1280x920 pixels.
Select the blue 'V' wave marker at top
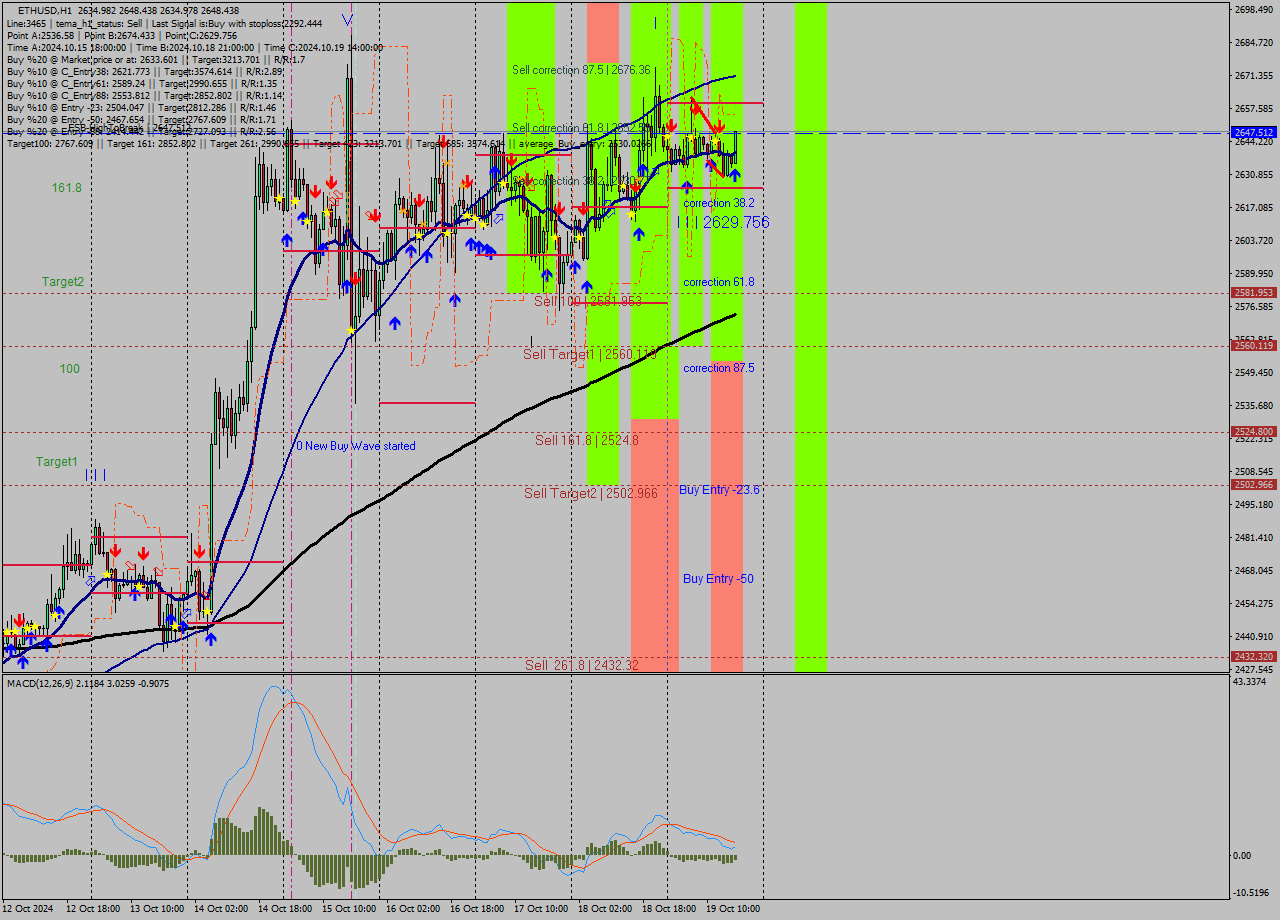(347, 19)
